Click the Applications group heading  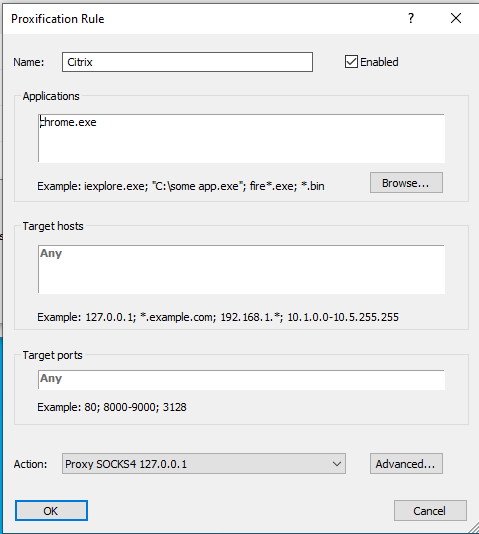[x=51, y=96]
